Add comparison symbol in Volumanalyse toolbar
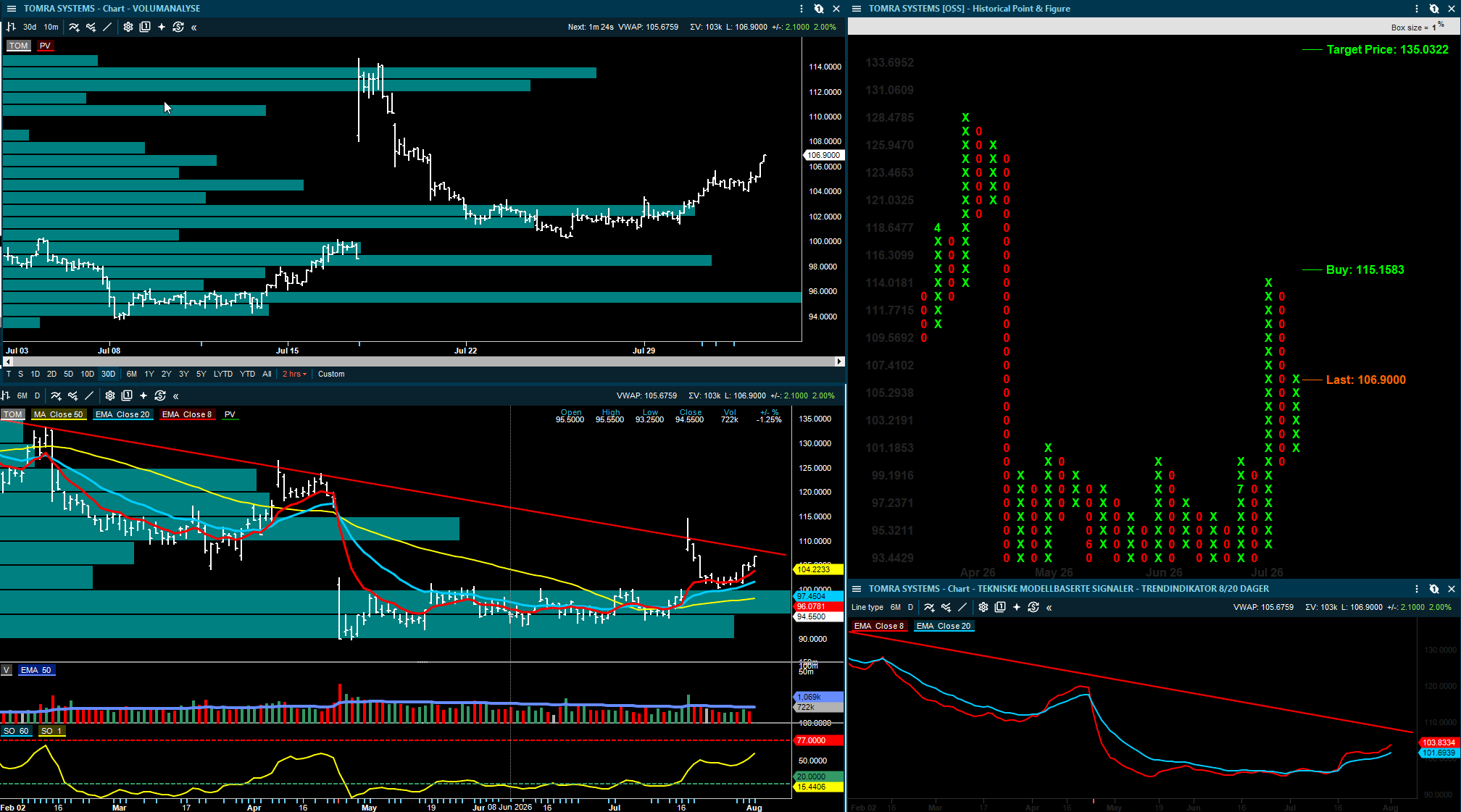This screenshot has width=1461, height=812. click(x=91, y=27)
